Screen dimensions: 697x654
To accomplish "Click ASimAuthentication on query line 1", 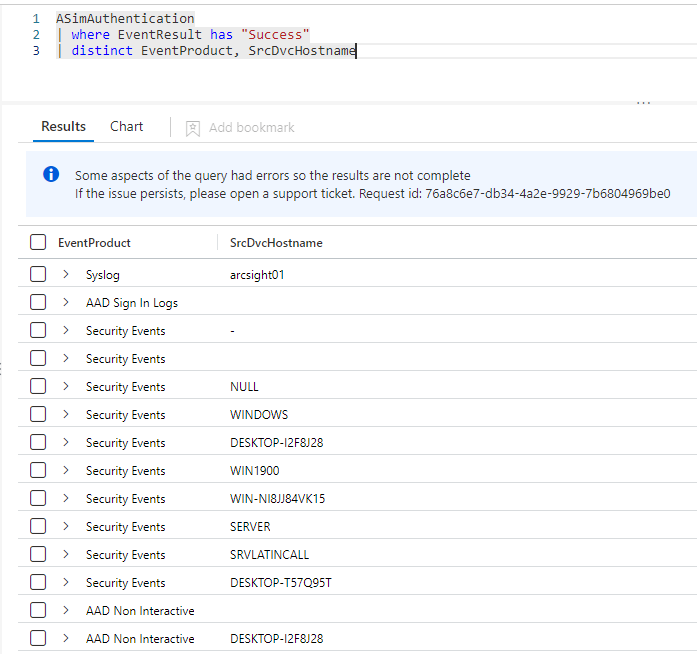I will (125, 19).
